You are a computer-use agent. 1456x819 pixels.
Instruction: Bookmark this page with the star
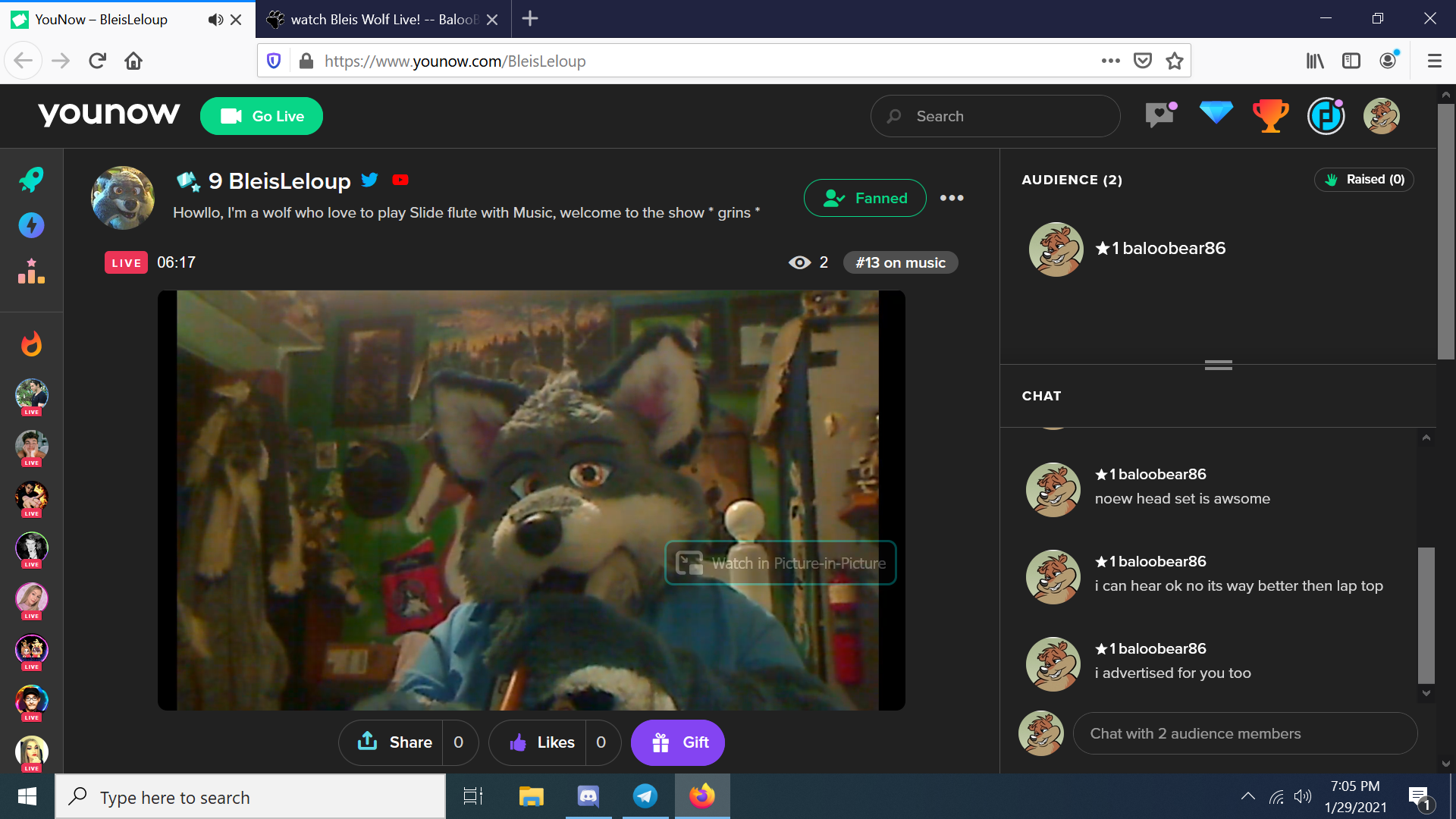[x=1175, y=61]
